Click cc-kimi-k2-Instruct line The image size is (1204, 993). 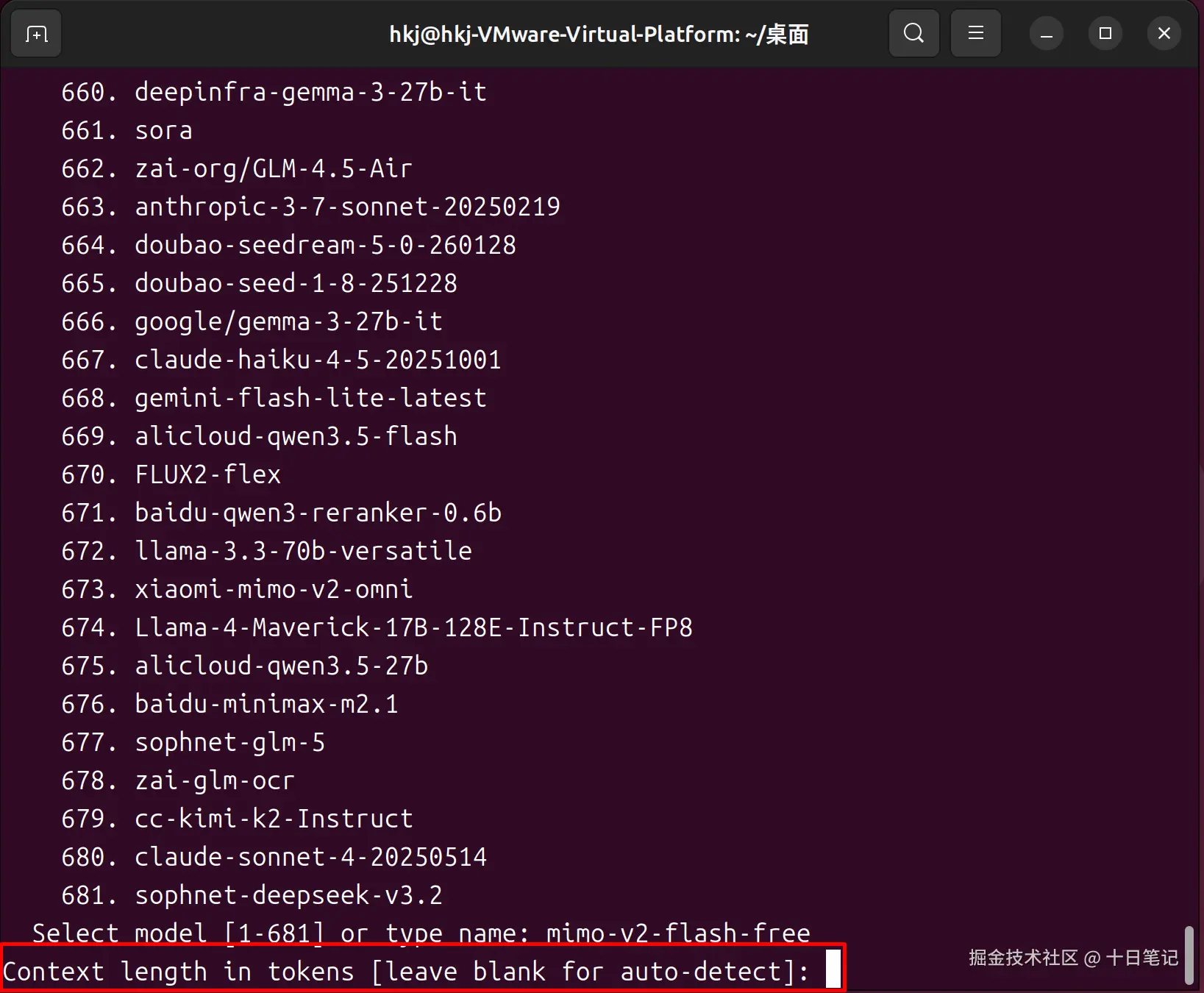(x=237, y=819)
